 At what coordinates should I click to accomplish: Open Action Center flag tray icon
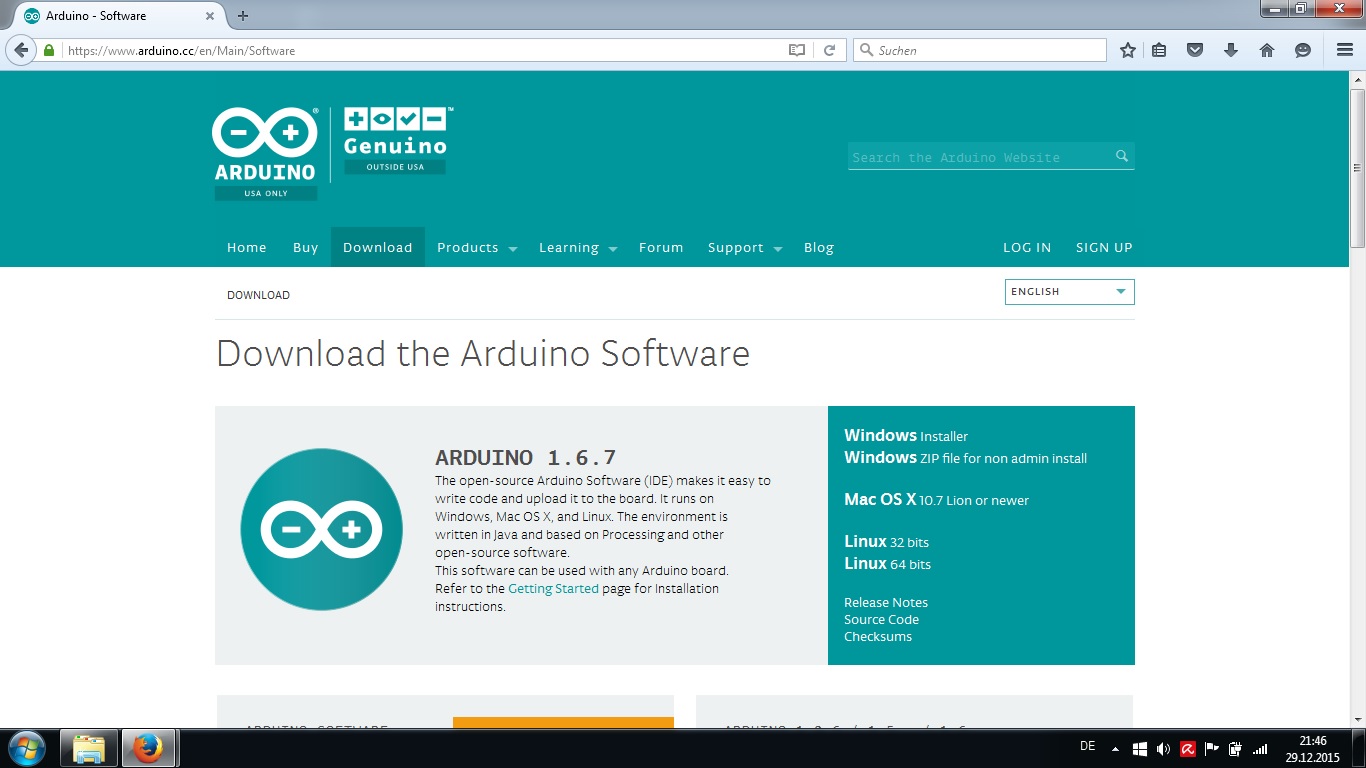click(x=1212, y=748)
